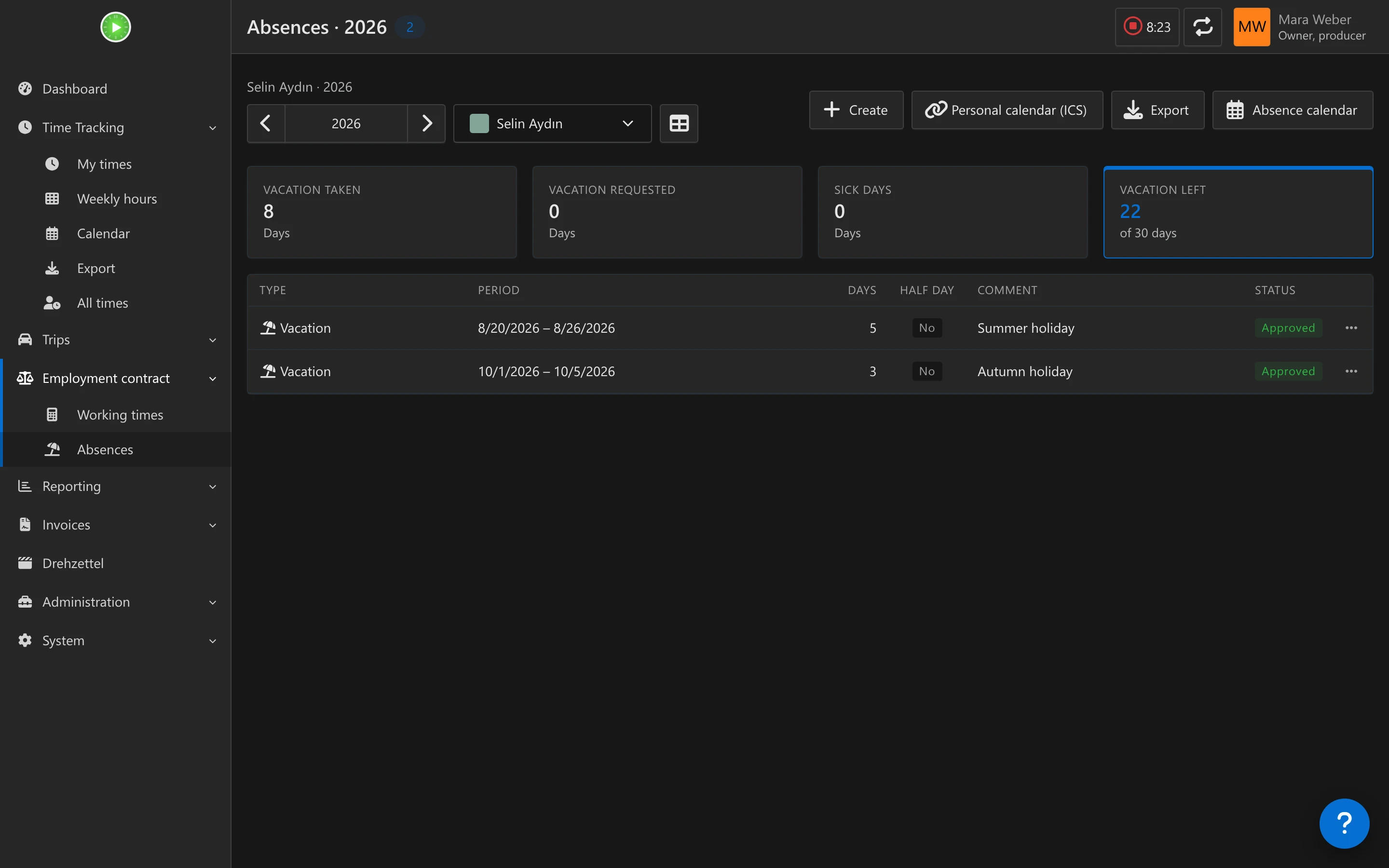Screen dimensions: 1389x868
Task: Open the Dashboard menu item
Action: 115,88
